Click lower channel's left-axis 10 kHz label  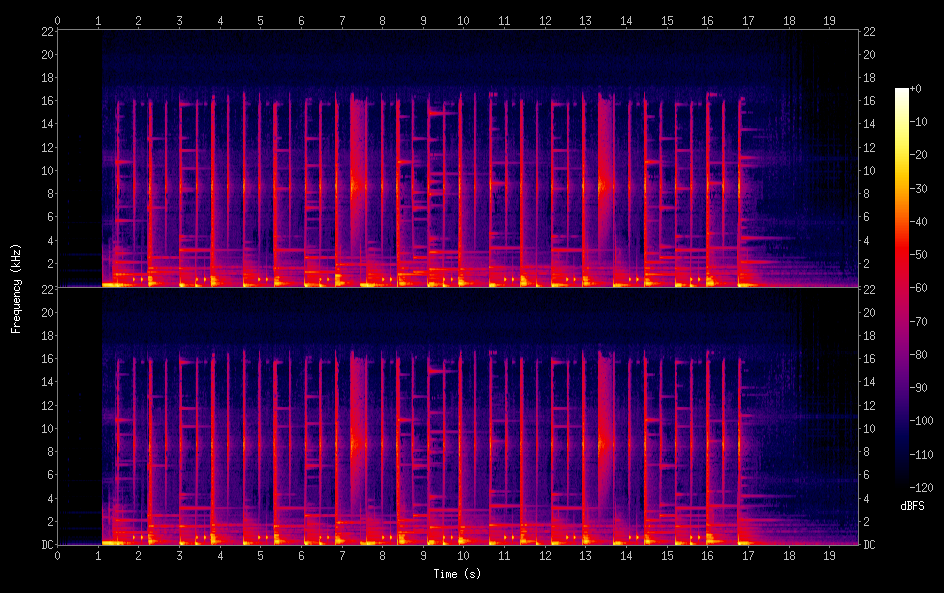point(46,428)
